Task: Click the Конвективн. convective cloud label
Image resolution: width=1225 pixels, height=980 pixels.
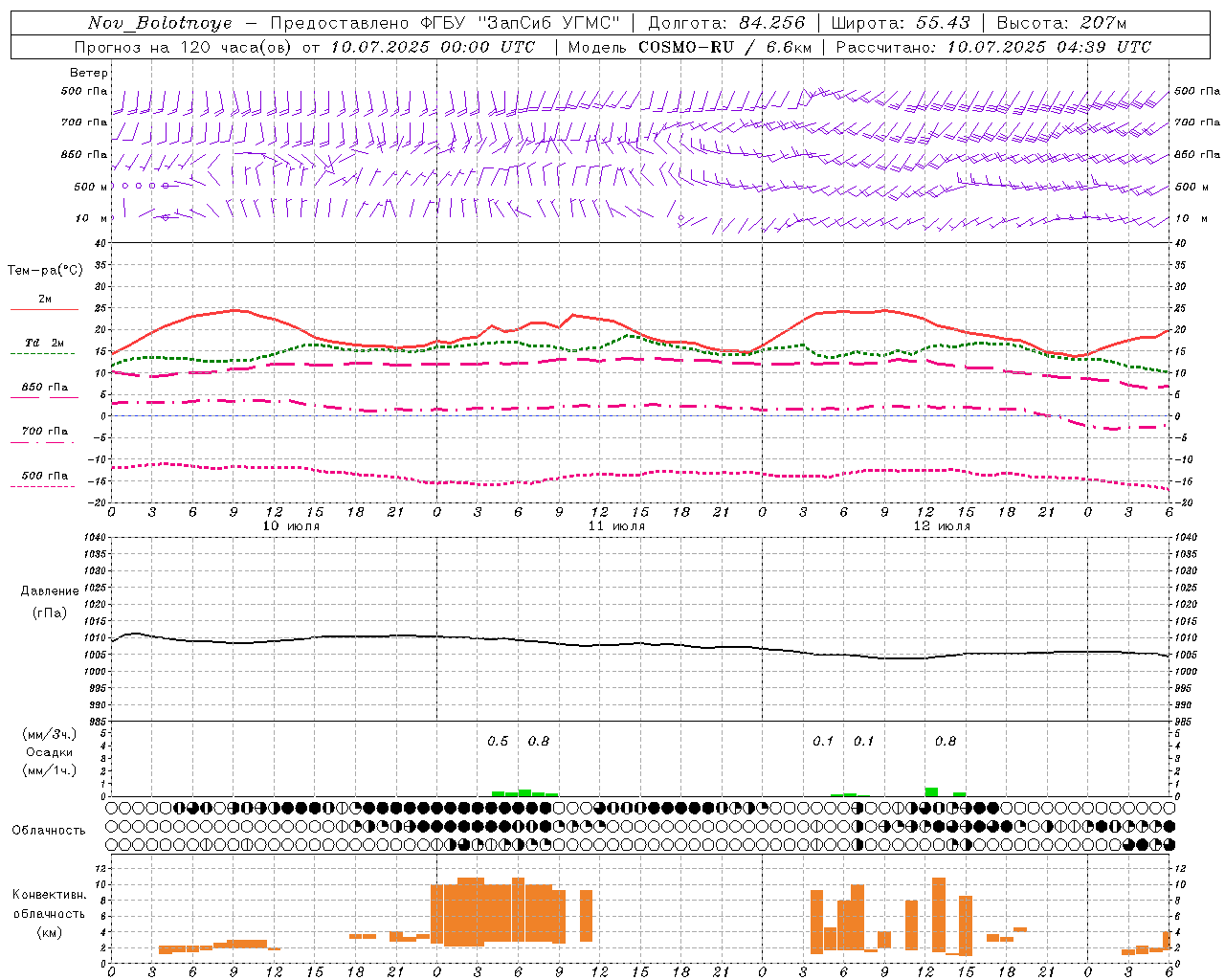Action: 49,895
